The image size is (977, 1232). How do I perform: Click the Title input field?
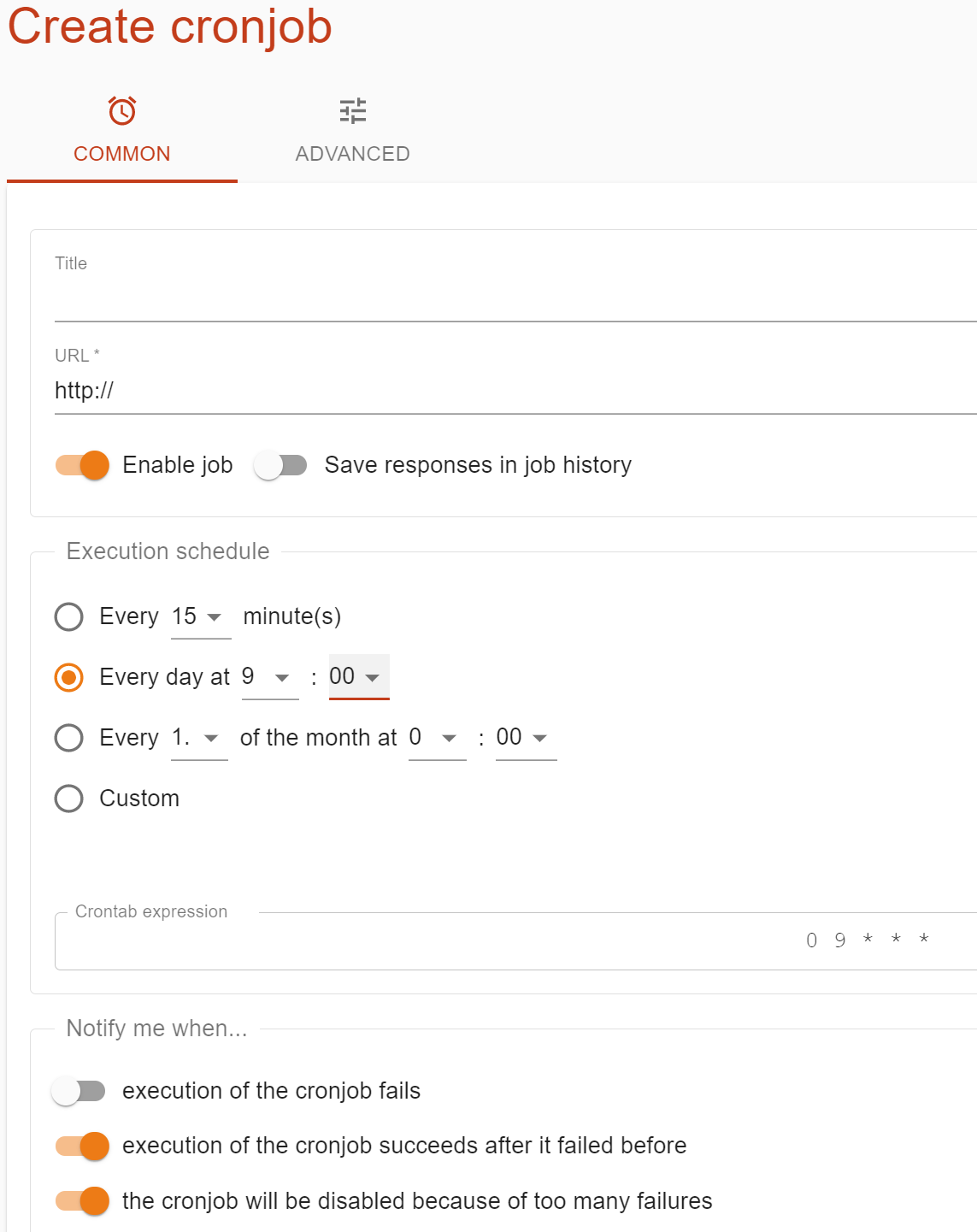[513, 301]
